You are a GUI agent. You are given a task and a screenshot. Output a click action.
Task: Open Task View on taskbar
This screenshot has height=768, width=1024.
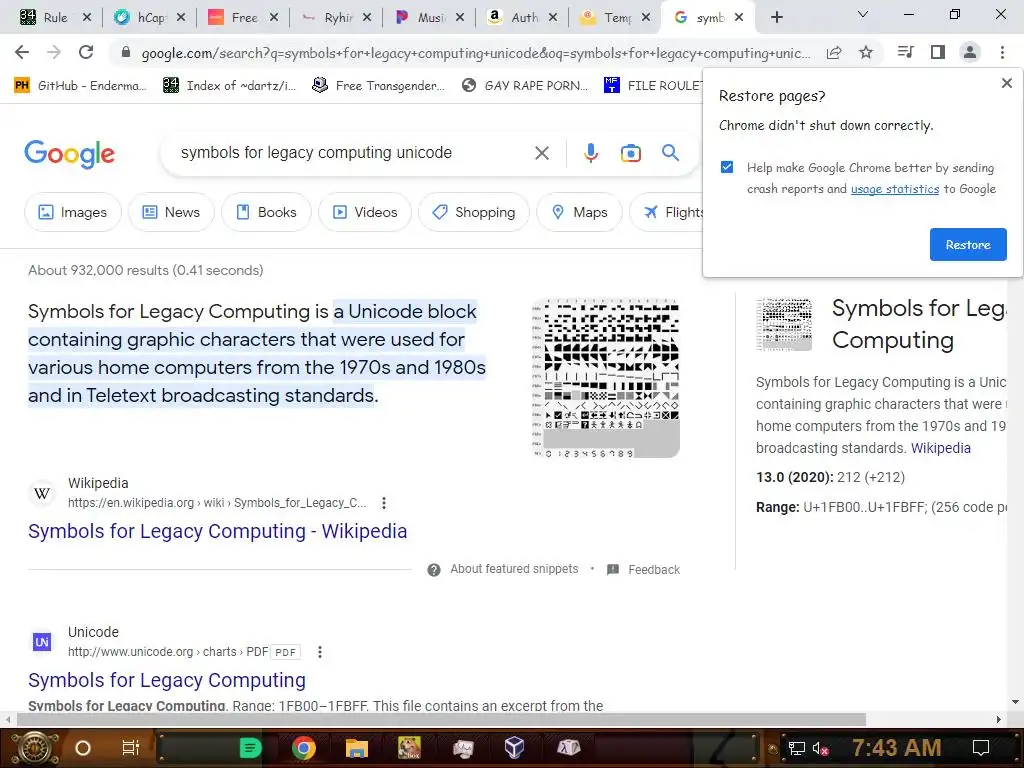131,748
